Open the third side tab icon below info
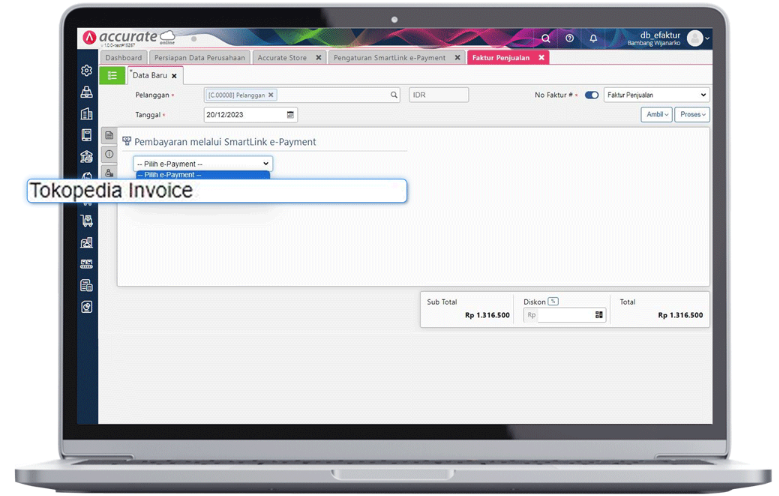The height and width of the screenshot is (496, 779). pyautogui.click(x=109, y=172)
